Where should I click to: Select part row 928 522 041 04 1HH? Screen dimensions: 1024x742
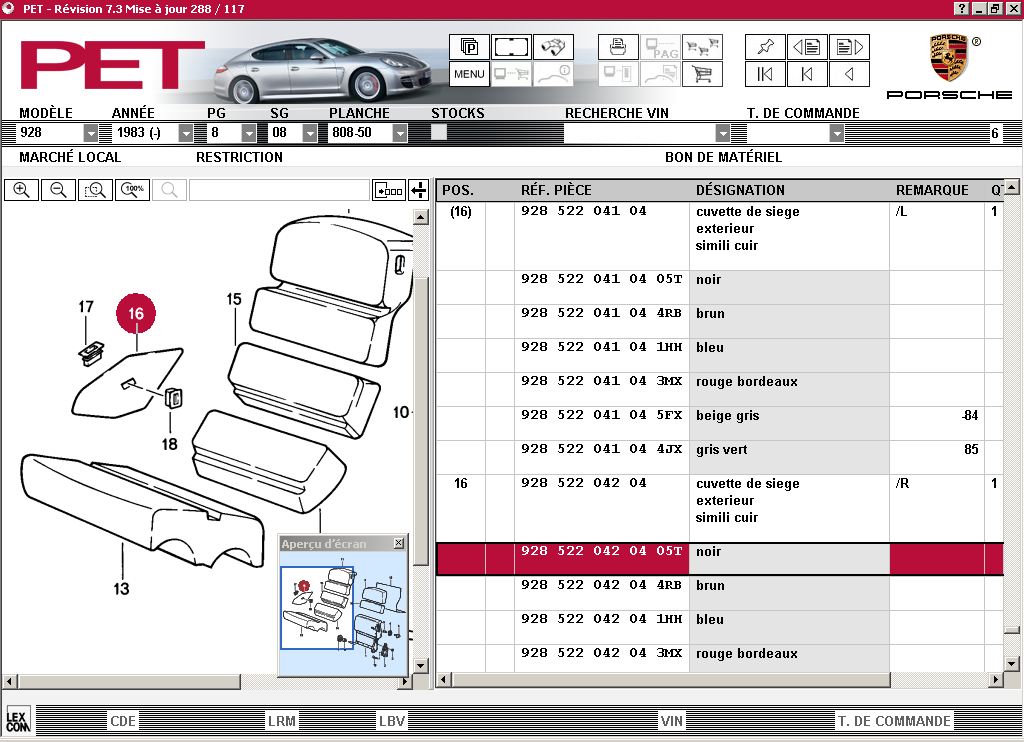point(720,355)
